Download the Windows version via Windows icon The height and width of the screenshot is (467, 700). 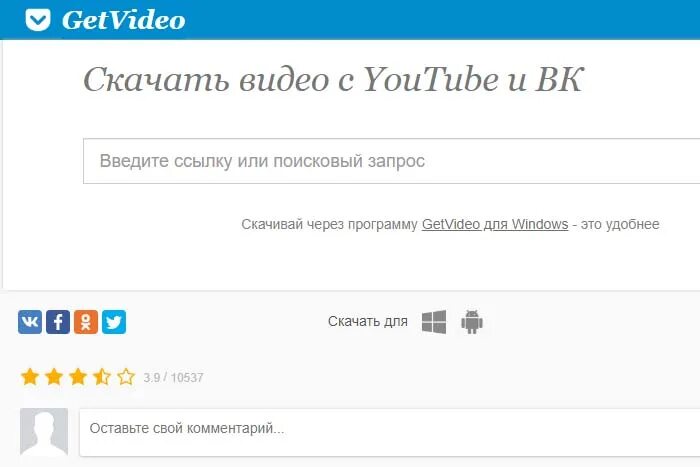(x=434, y=322)
